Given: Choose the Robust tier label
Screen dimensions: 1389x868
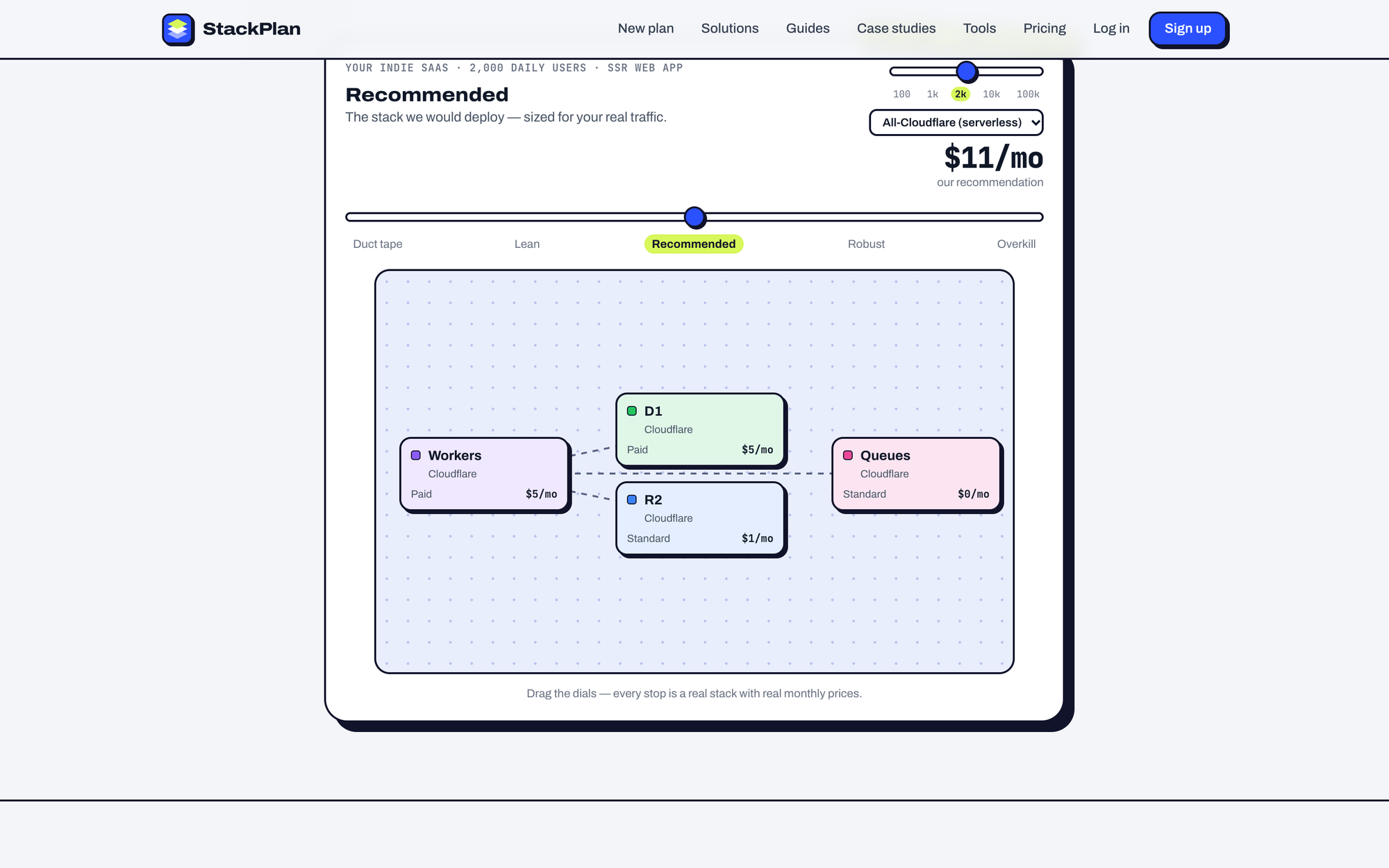Looking at the screenshot, I should 866,244.
